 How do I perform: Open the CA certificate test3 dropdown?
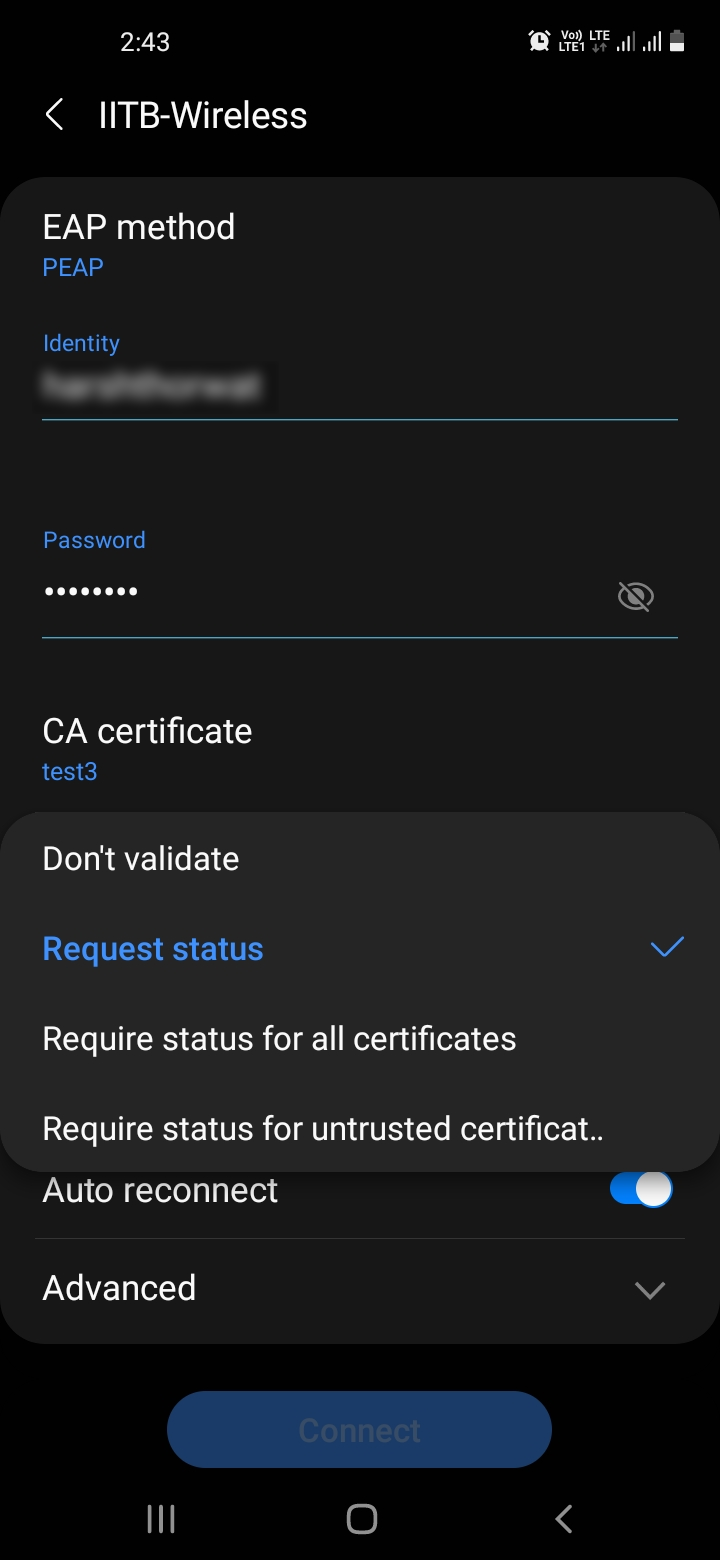147,749
